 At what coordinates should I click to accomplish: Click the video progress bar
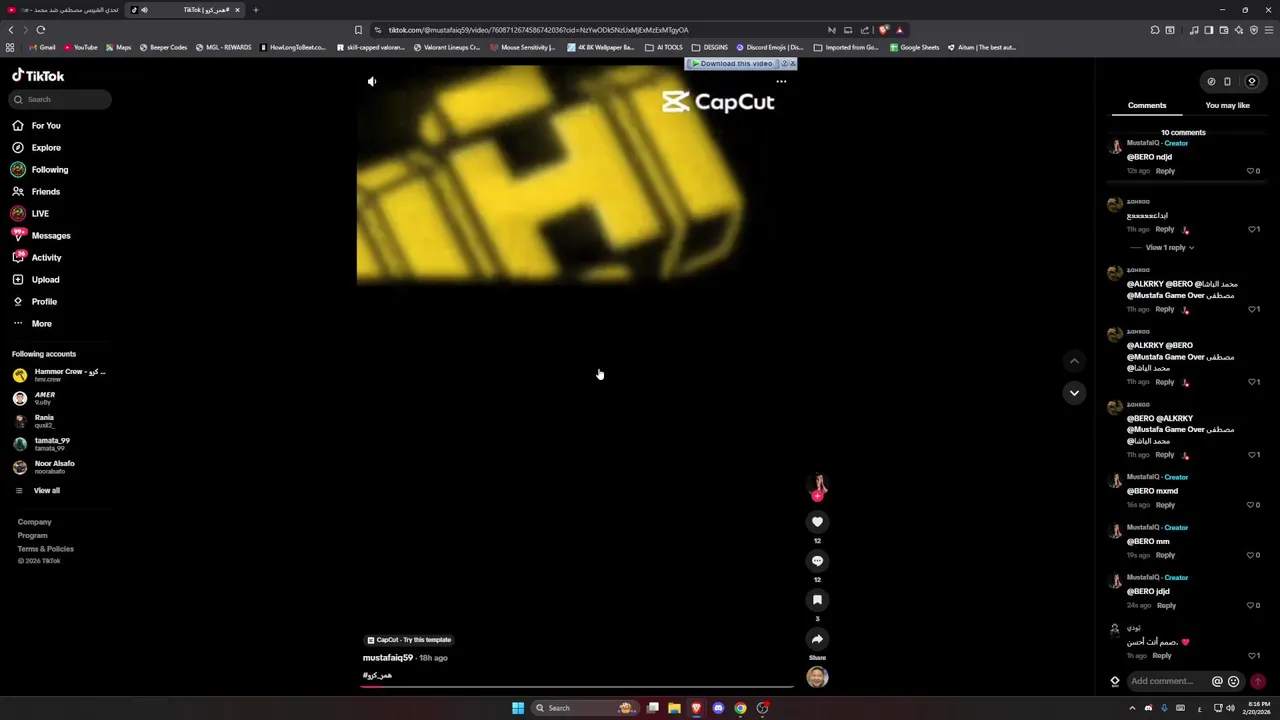(577, 687)
